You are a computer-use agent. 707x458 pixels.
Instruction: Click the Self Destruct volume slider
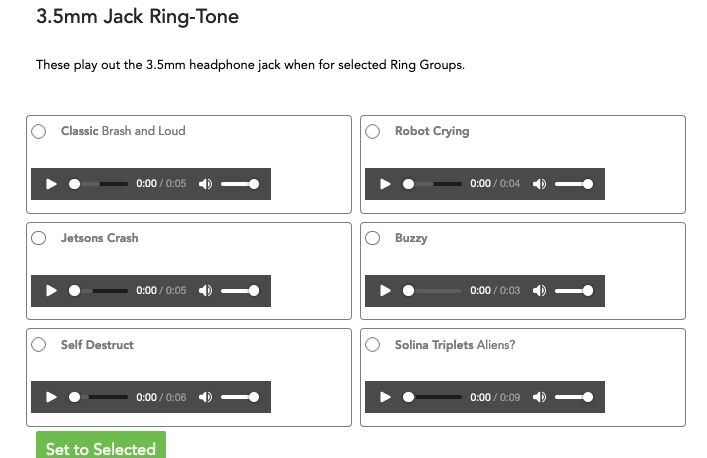point(240,397)
